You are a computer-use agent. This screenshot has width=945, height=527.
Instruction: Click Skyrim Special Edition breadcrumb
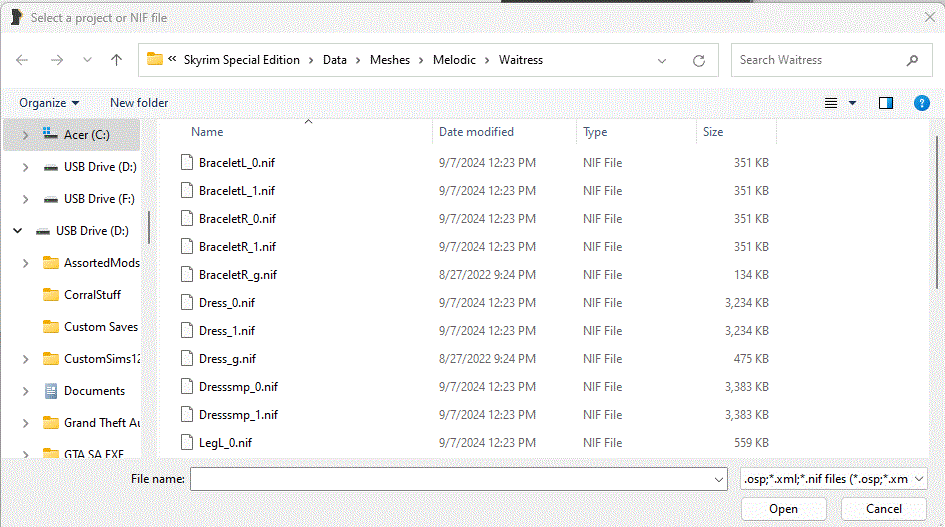pos(242,60)
